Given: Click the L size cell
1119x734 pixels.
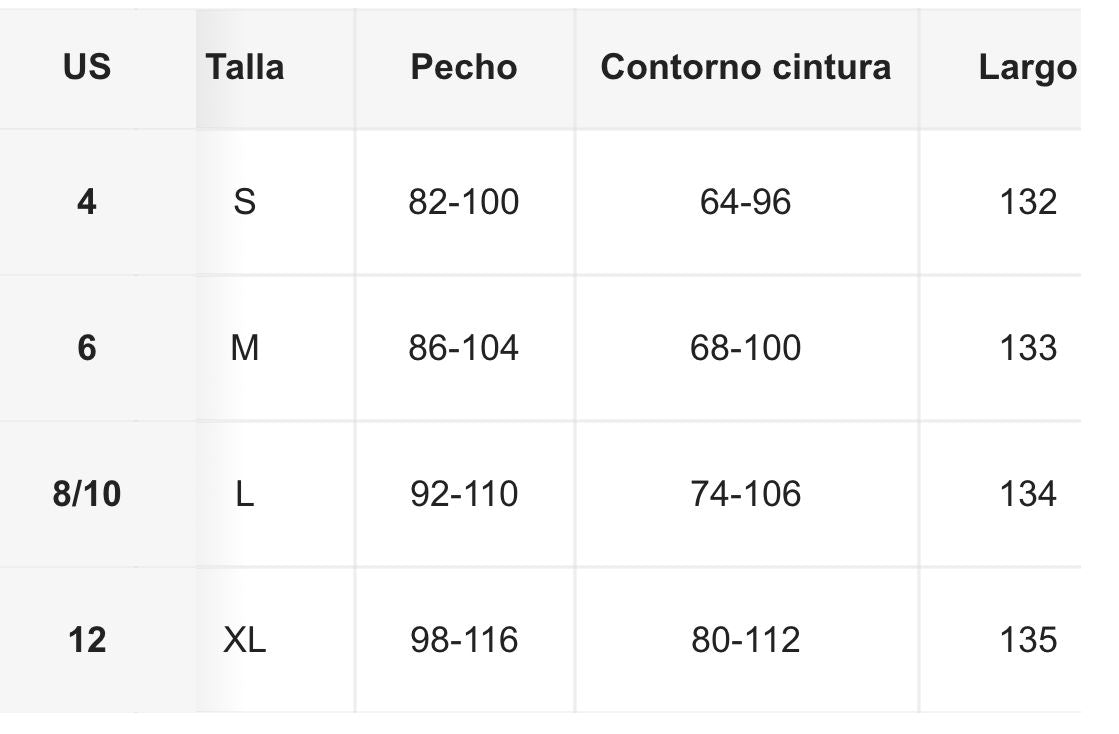Looking at the screenshot, I should (x=245, y=494).
